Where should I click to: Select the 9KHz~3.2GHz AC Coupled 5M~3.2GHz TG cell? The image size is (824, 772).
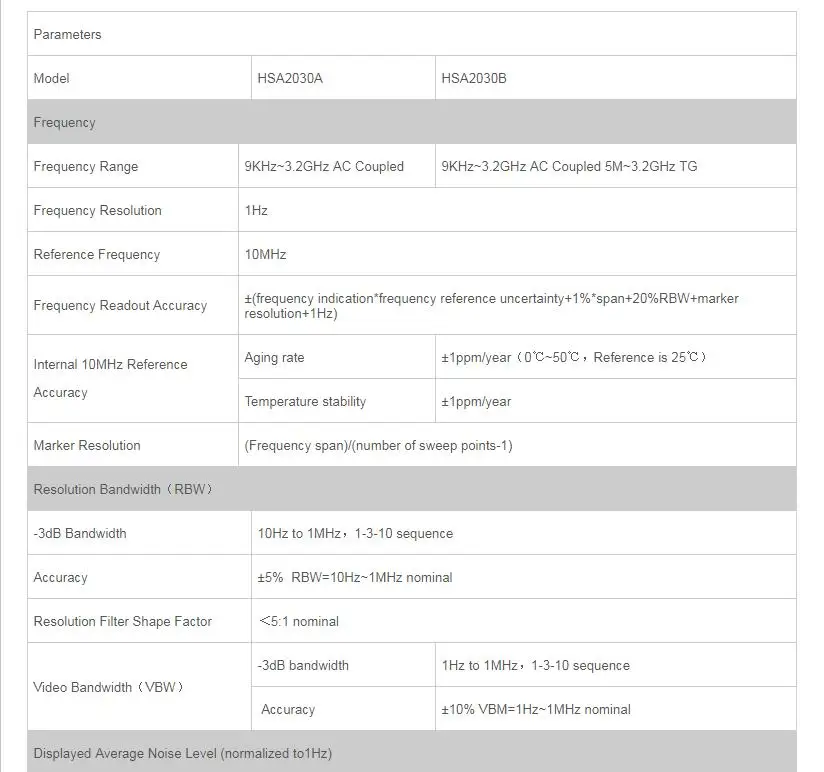(x=616, y=166)
